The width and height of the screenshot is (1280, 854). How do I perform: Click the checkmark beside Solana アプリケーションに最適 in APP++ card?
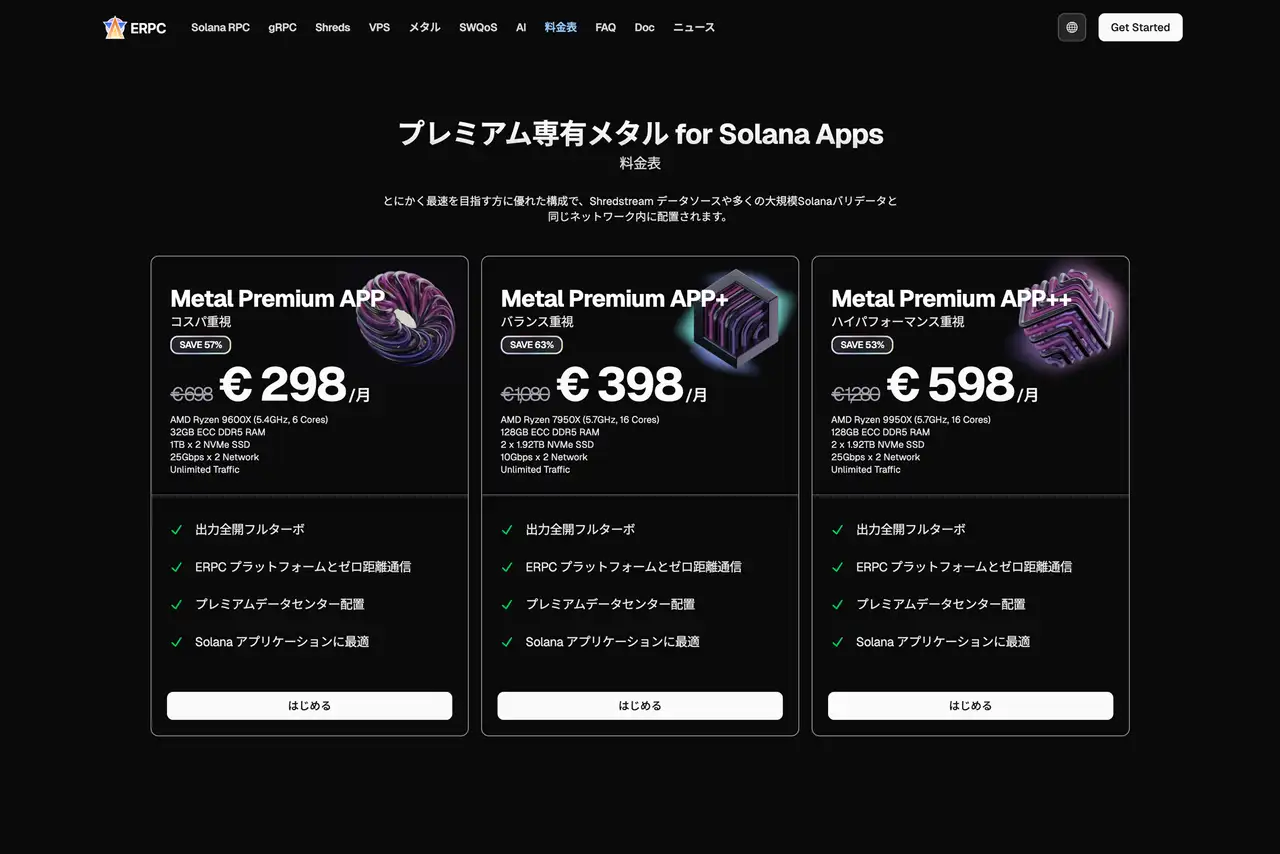coord(837,641)
